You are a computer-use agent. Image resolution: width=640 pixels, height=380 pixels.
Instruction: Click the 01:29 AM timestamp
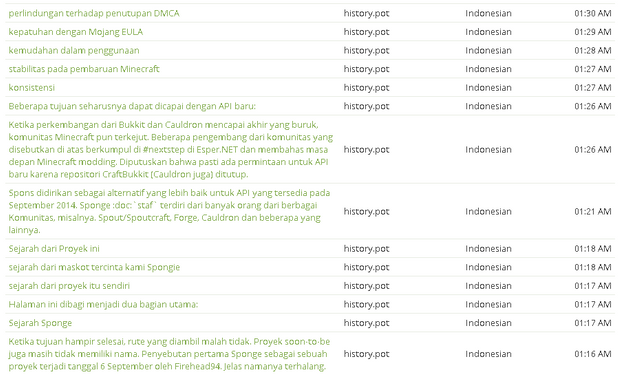coord(593,32)
